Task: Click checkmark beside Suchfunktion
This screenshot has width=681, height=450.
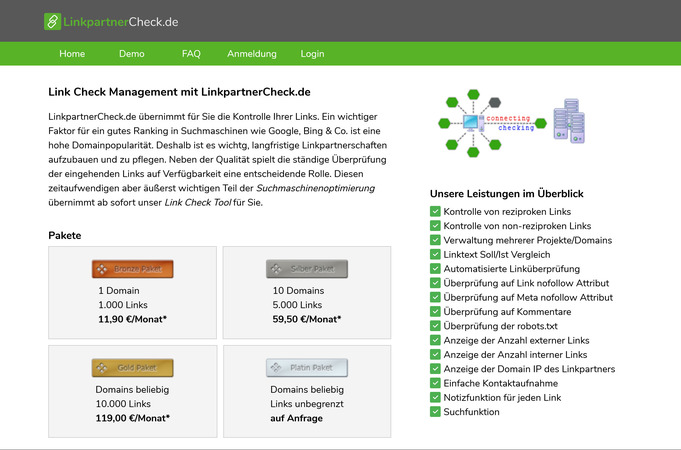Action: (x=435, y=412)
